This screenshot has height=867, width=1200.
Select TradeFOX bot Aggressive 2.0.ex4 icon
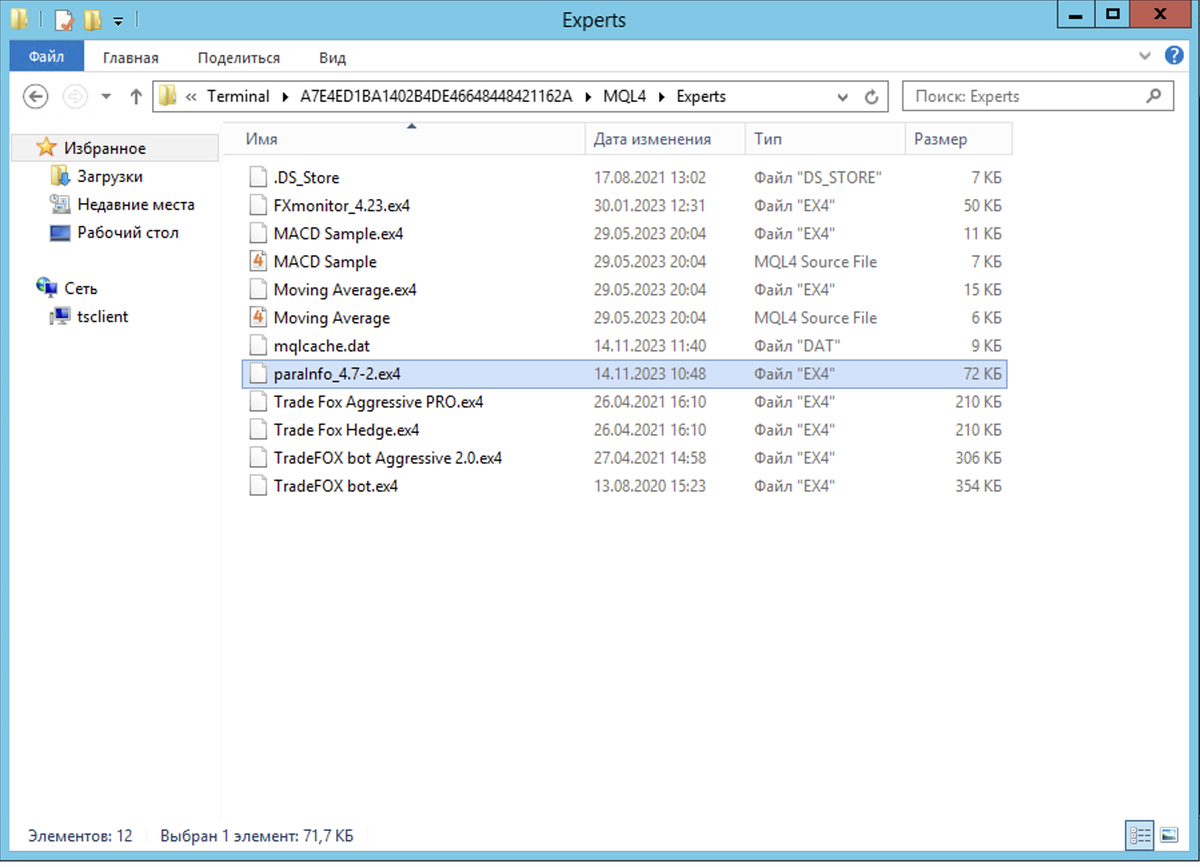click(258, 458)
